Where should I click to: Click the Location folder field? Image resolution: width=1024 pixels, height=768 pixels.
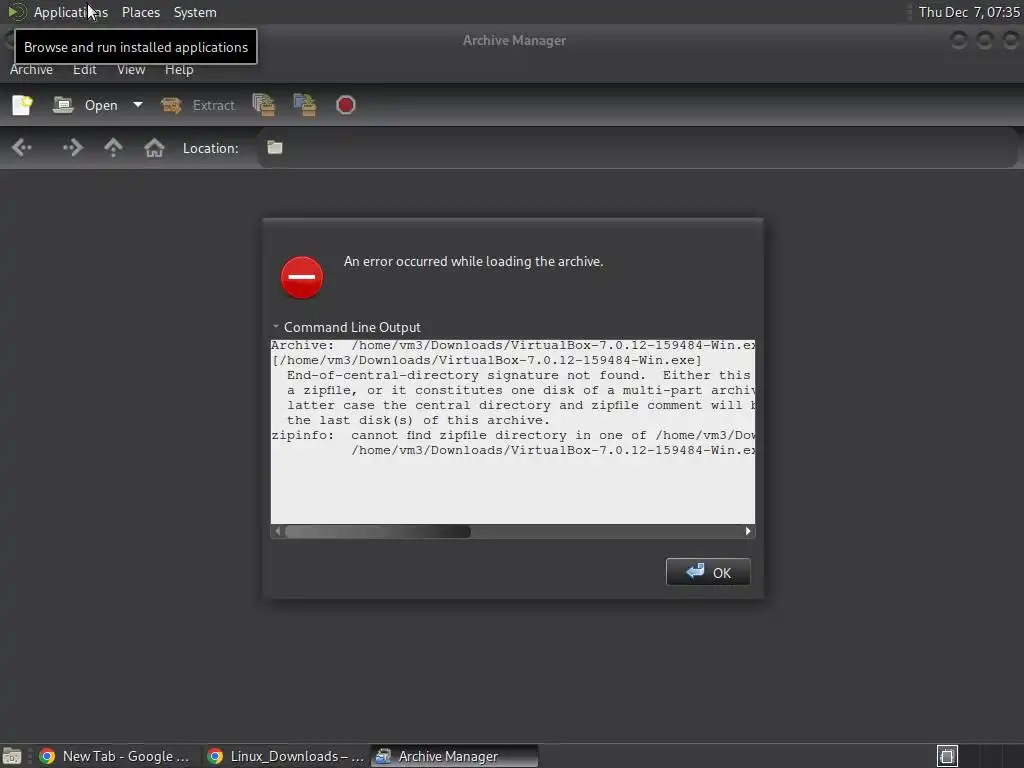[x=637, y=148]
